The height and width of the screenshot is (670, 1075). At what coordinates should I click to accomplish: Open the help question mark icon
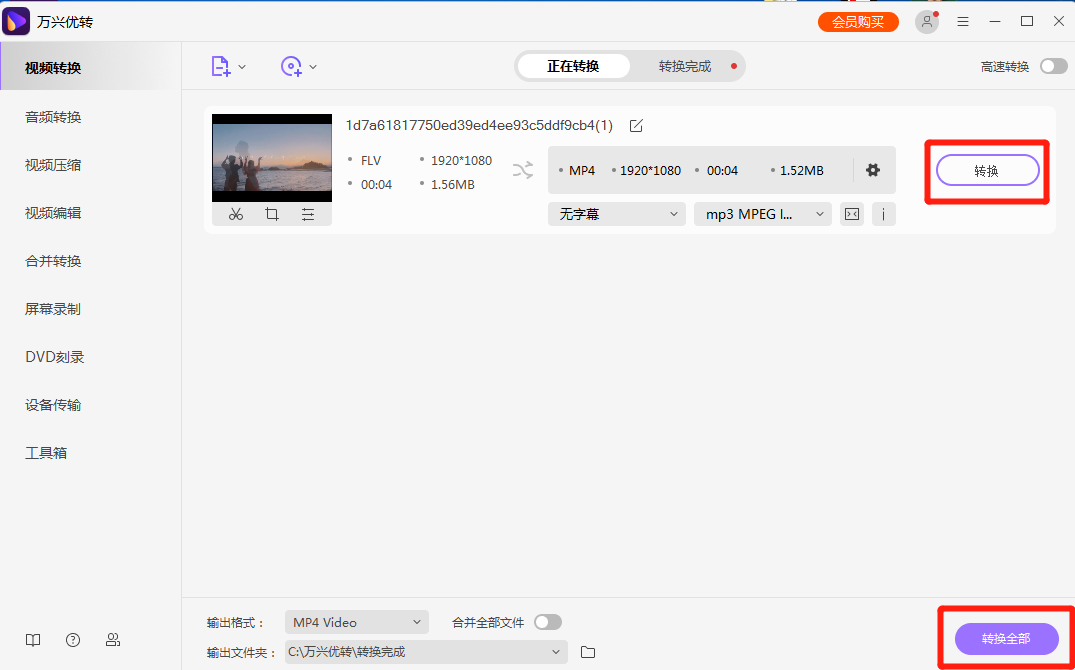click(72, 640)
